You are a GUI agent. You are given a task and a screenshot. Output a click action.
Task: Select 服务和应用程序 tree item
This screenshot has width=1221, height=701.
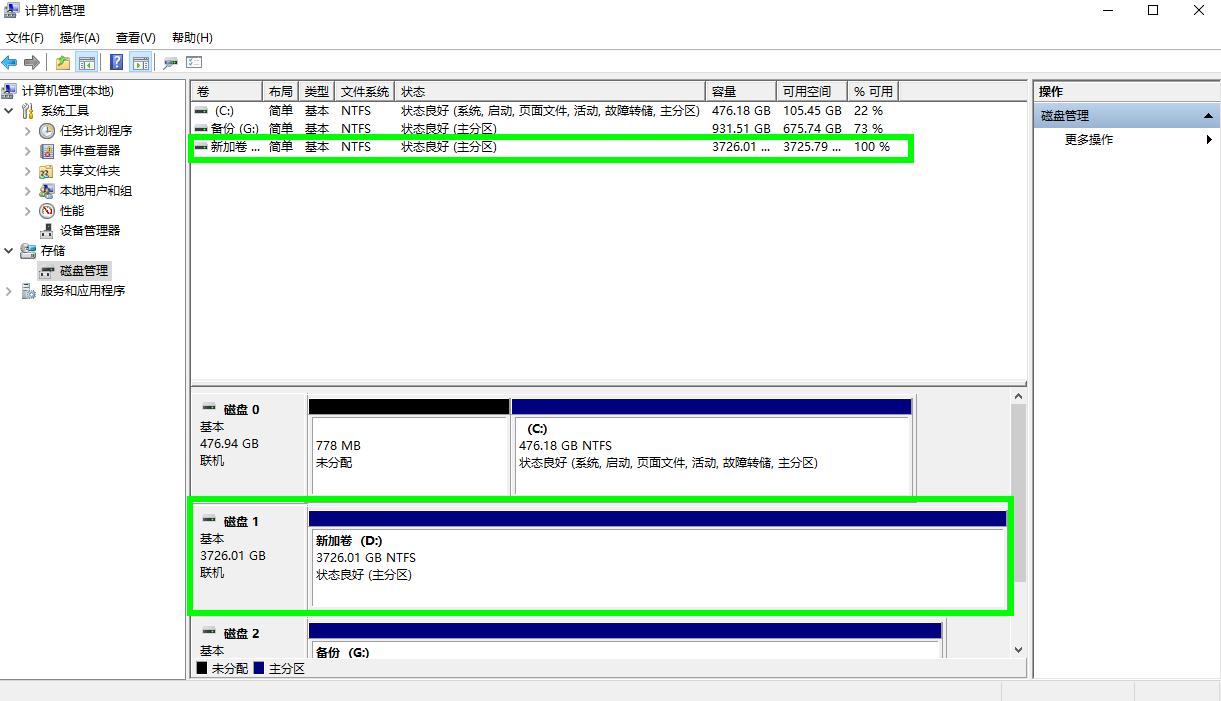(x=83, y=291)
